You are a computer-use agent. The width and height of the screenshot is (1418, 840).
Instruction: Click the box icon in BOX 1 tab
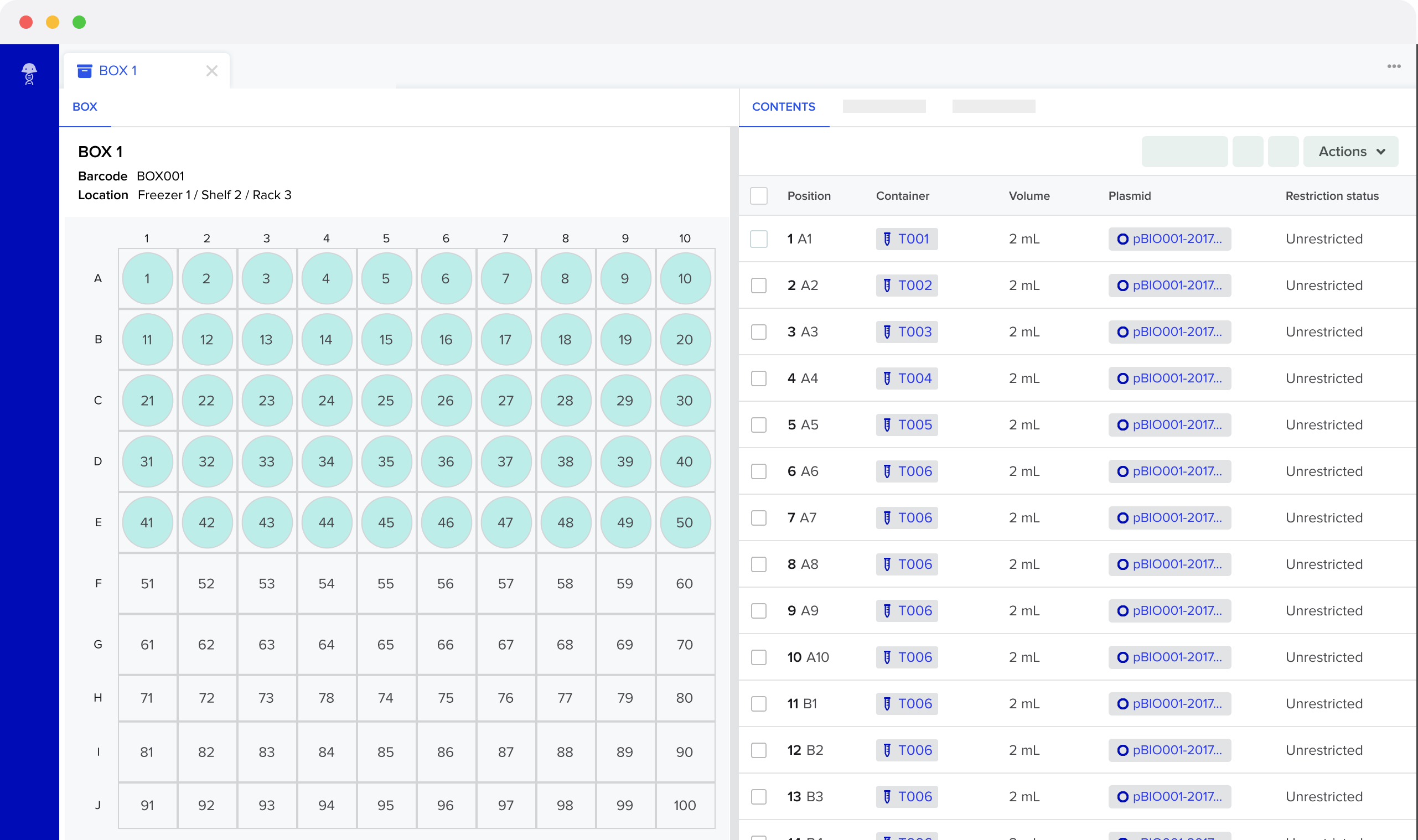pos(84,71)
